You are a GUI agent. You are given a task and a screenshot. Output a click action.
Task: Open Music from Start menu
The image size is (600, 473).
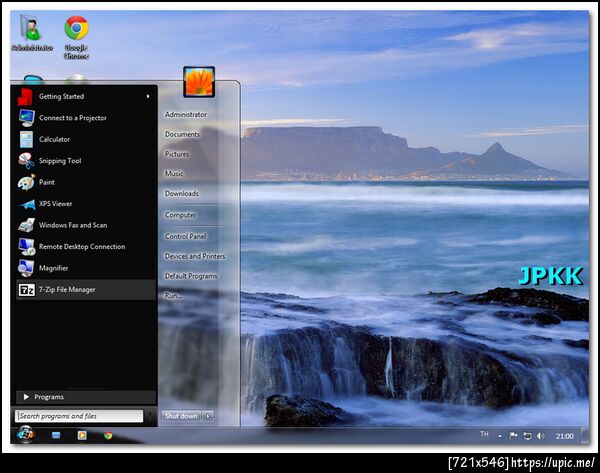click(174, 174)
